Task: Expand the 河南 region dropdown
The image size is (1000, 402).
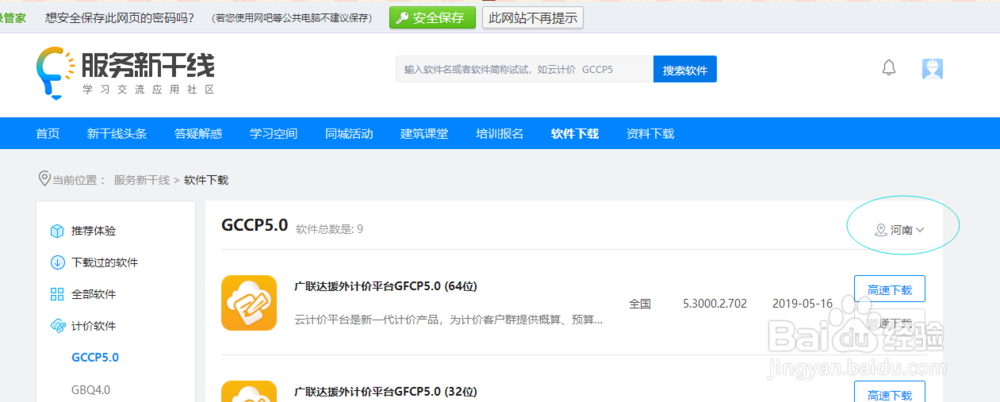Action: tap(901, 230)
